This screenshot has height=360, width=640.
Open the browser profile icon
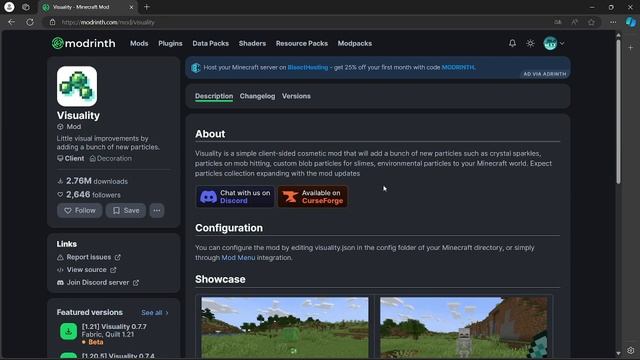click(x=9, y=7)
